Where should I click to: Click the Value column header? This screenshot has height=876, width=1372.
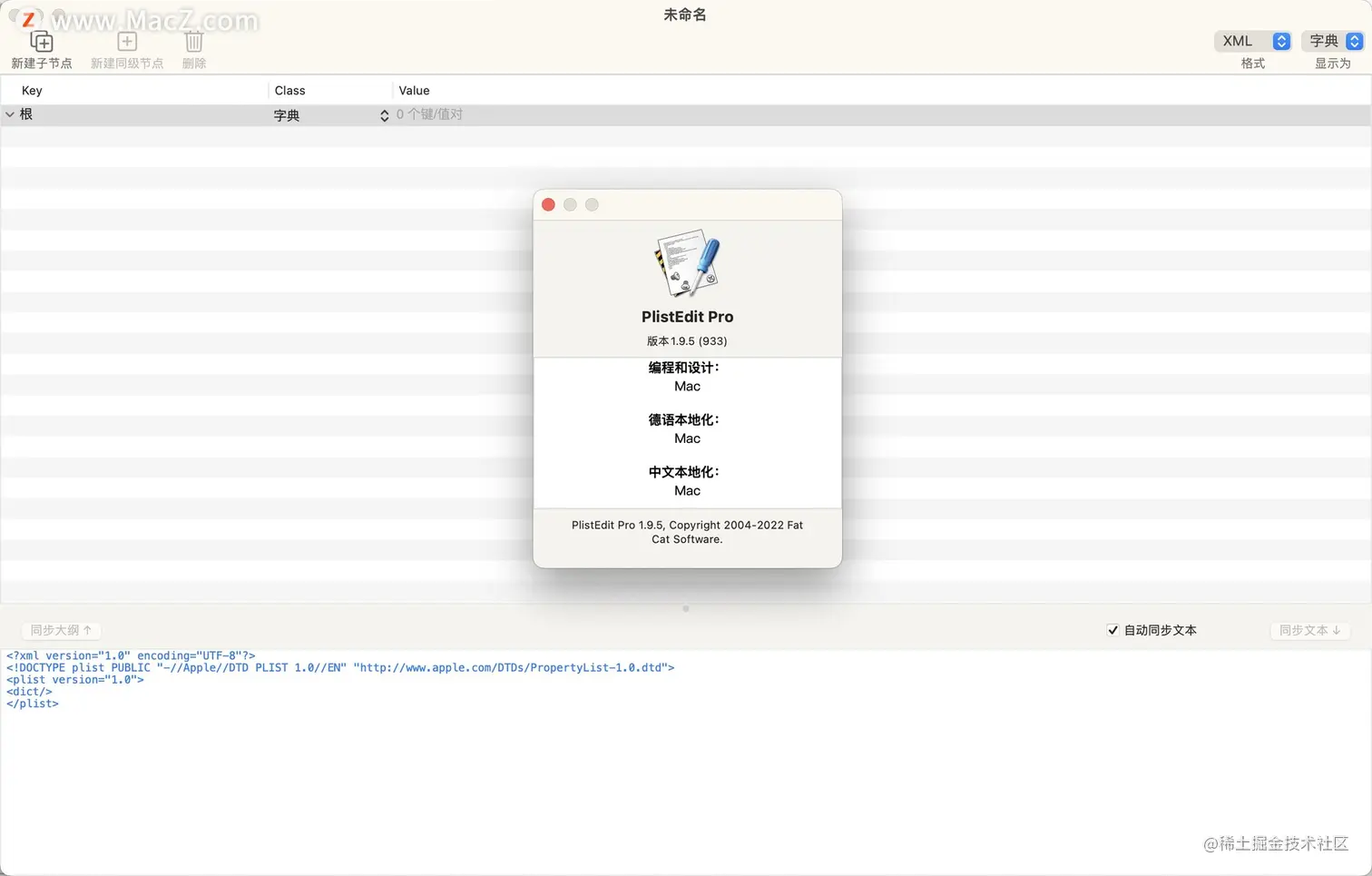tap(414, 90)
